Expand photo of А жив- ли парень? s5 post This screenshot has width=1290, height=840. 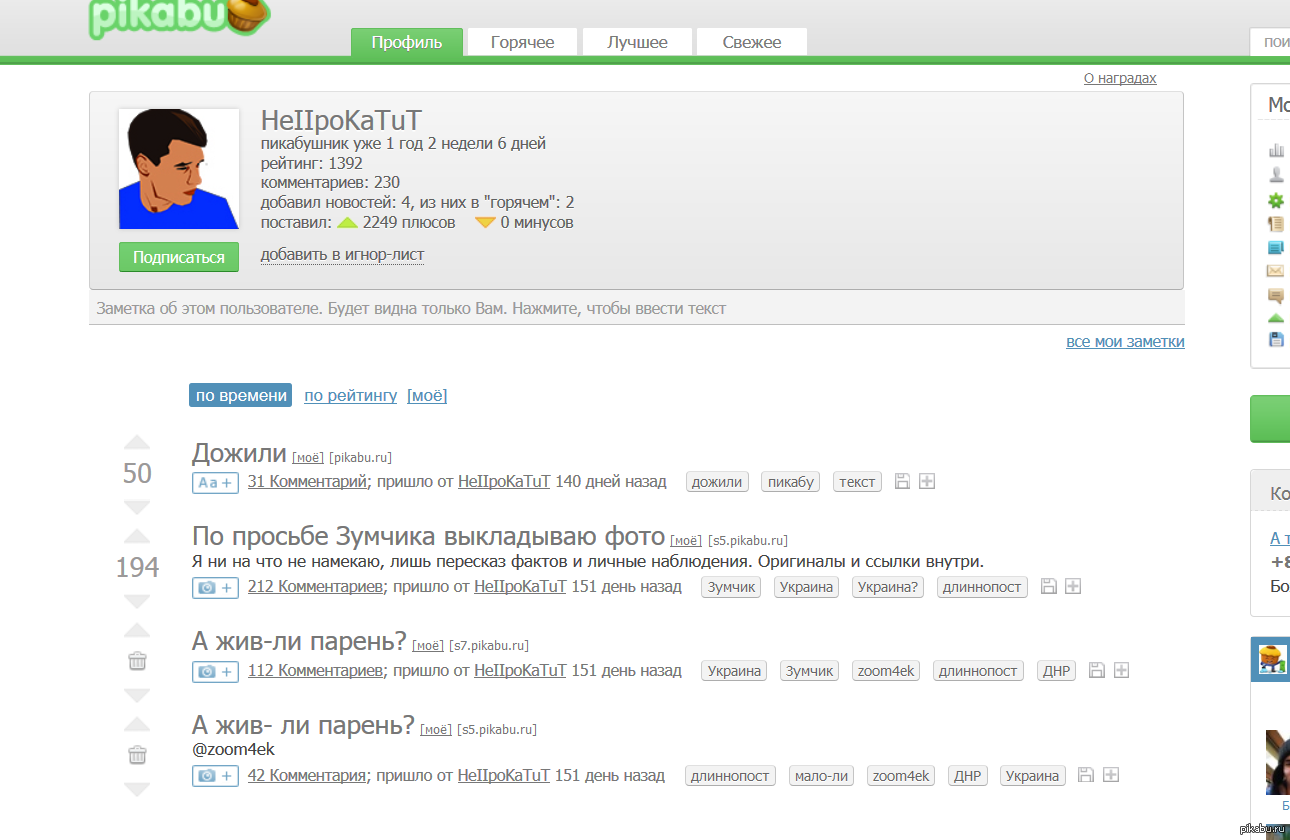[215, 775]
